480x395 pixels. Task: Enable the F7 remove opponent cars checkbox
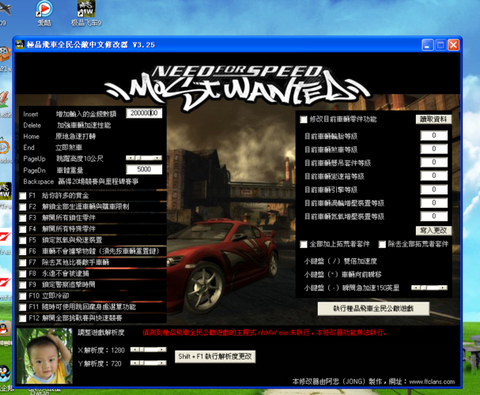22,263
